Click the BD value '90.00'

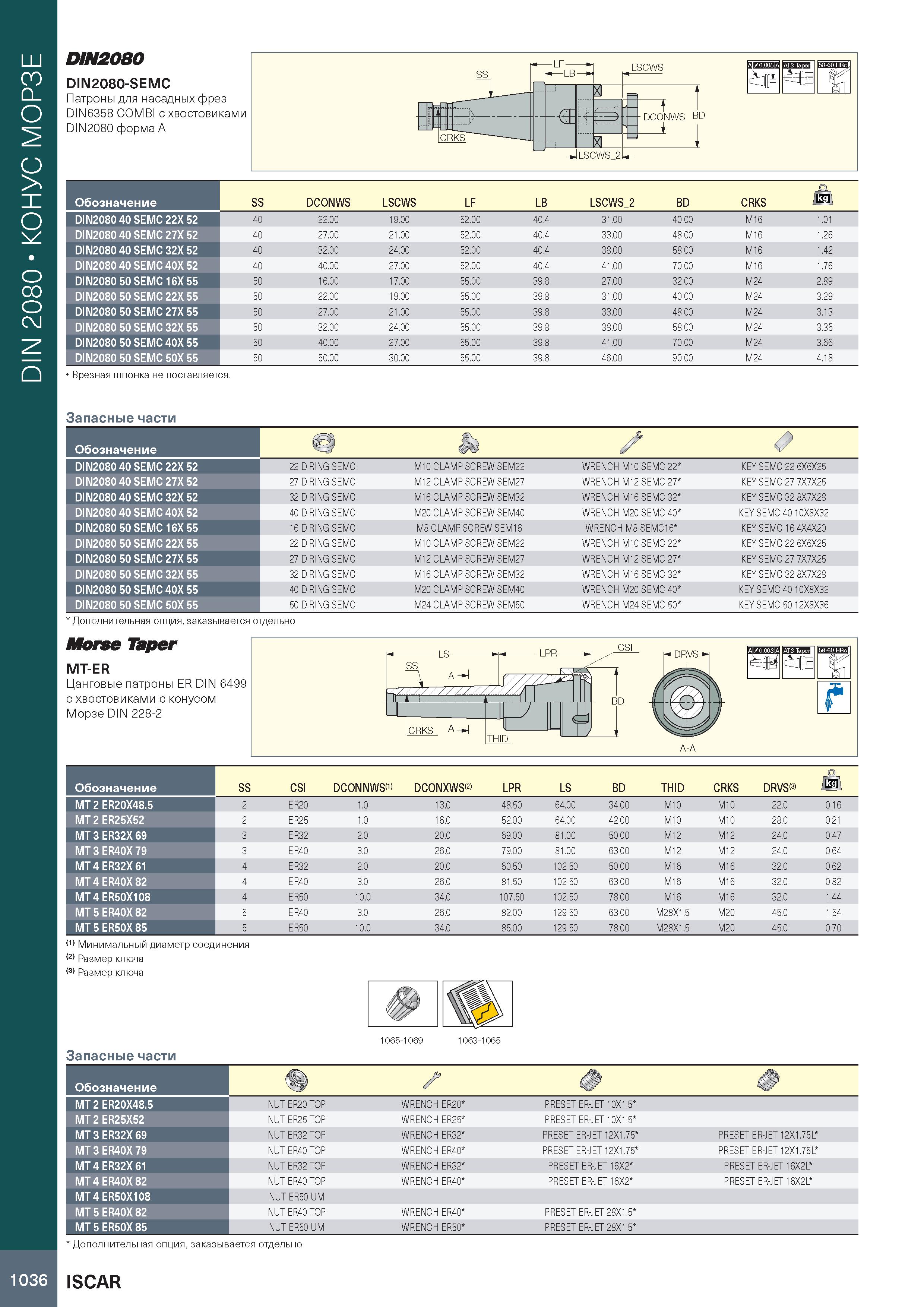[x=683, y=358]
